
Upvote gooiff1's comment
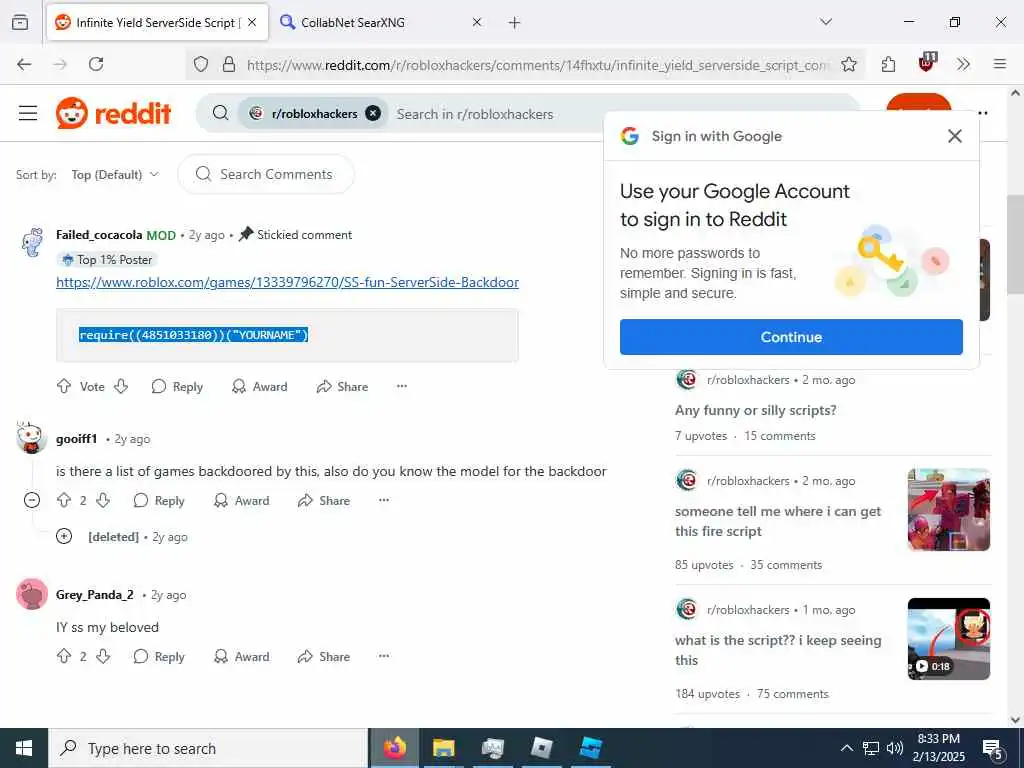pos(63,500)
